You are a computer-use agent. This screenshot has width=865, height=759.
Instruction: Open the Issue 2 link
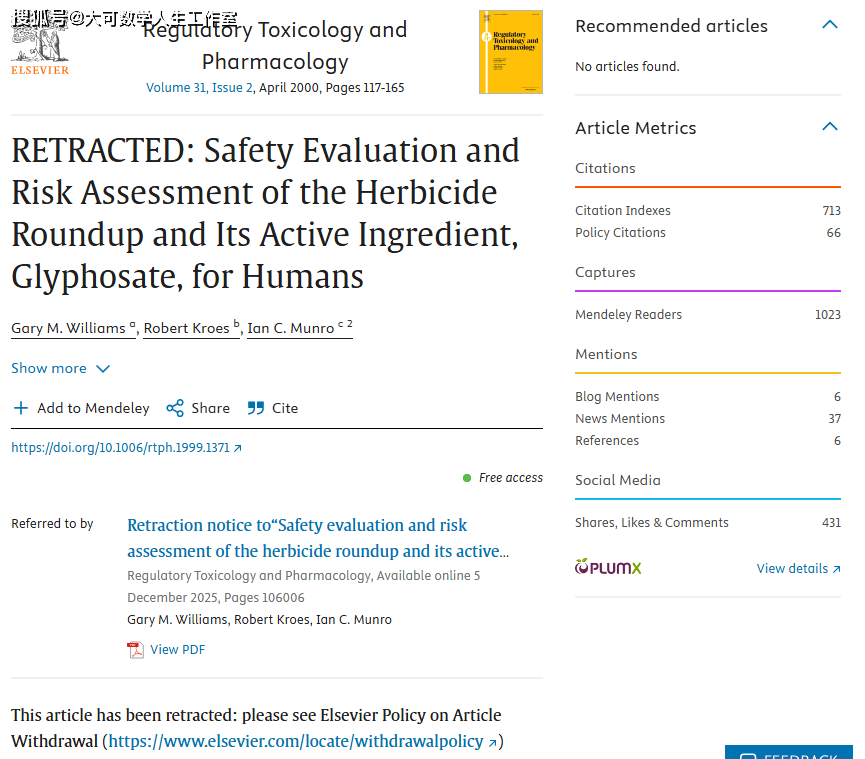(x=232, y=88)
